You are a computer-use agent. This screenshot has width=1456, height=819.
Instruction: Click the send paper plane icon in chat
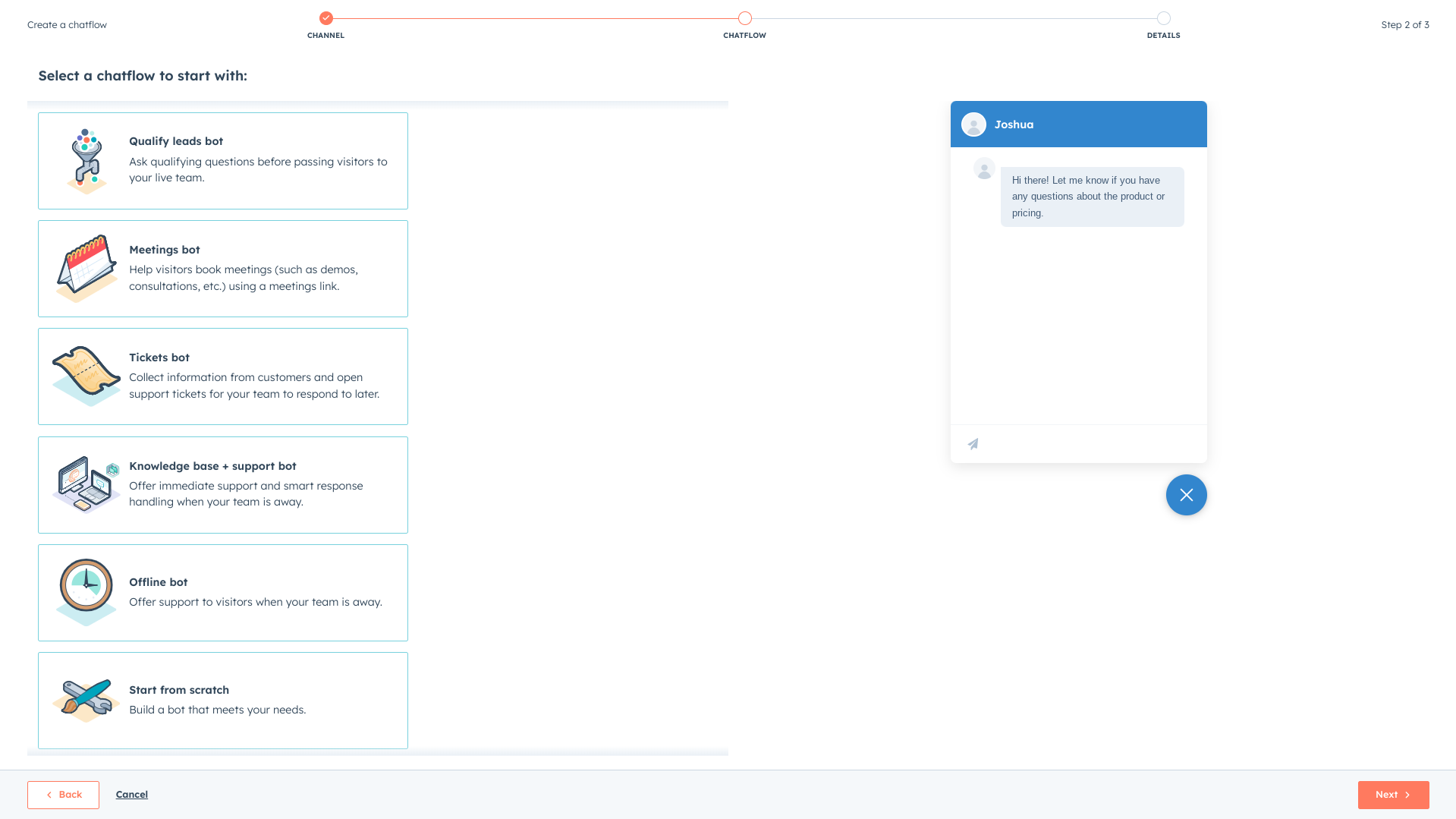click(x=973, y=444)
